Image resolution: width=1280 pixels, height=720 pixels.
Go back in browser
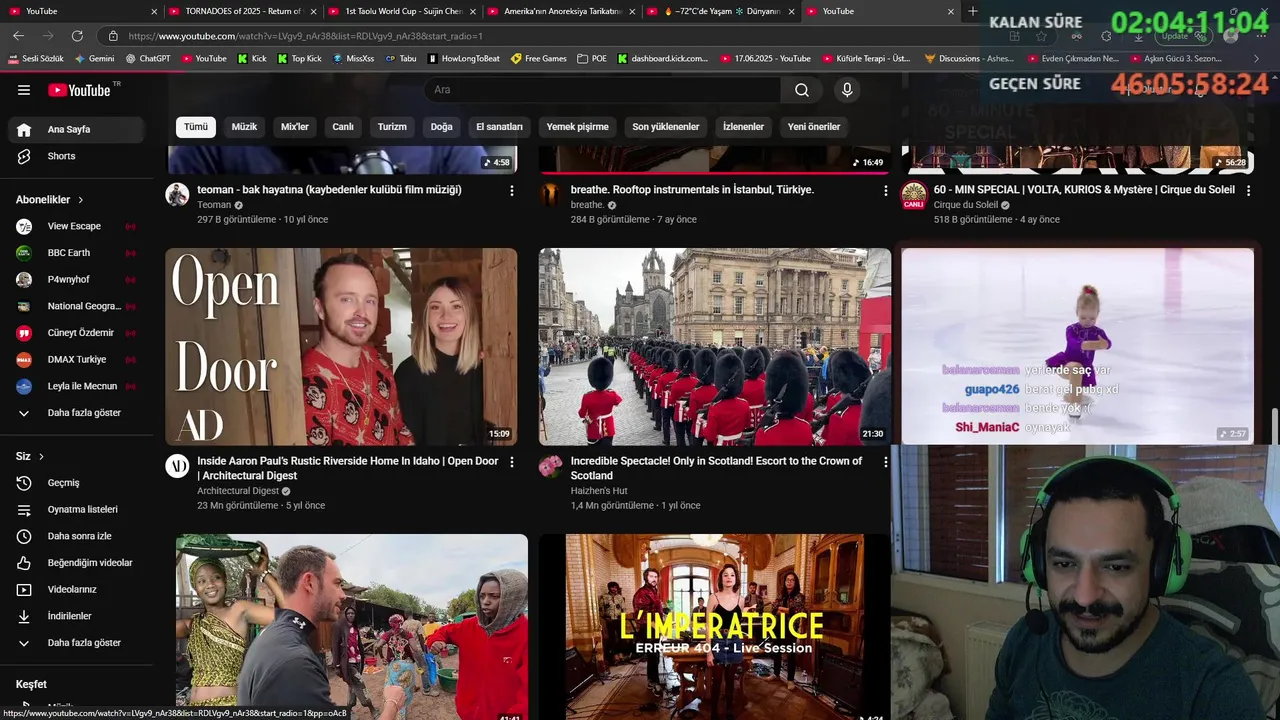point(18,36)
